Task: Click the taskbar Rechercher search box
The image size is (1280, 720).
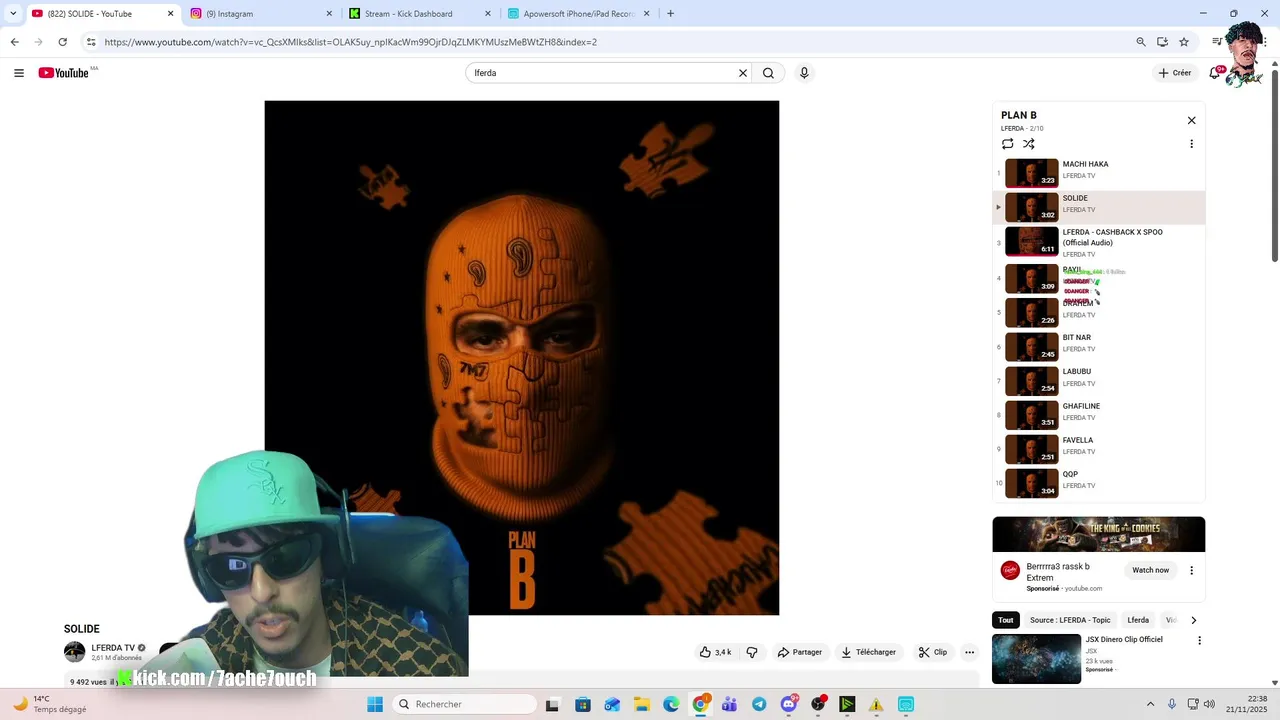Action: [x=464, y=704]
